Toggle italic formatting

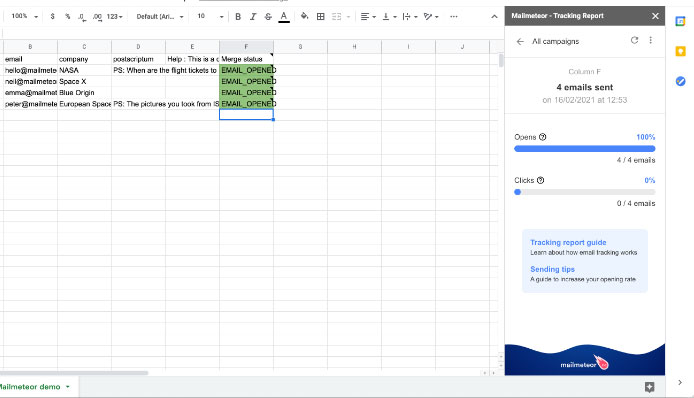(253, 16)
